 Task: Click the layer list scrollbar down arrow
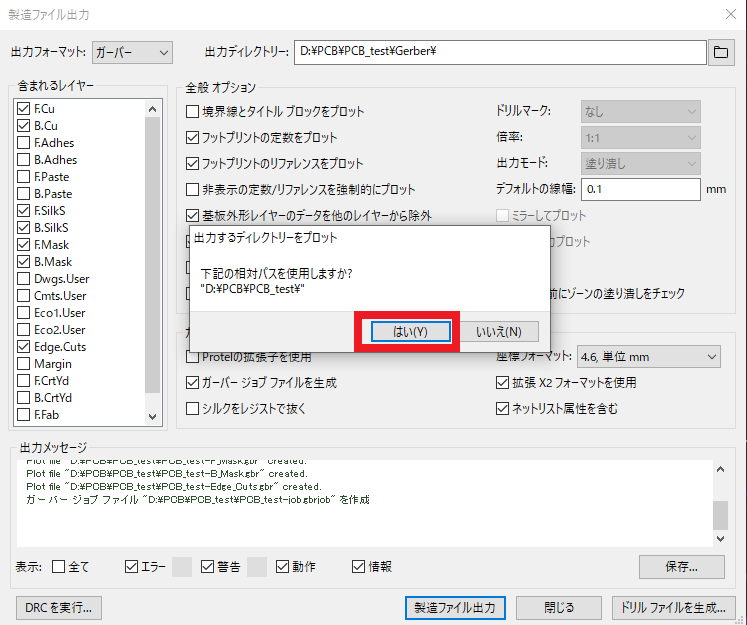[x=153, y=416]
